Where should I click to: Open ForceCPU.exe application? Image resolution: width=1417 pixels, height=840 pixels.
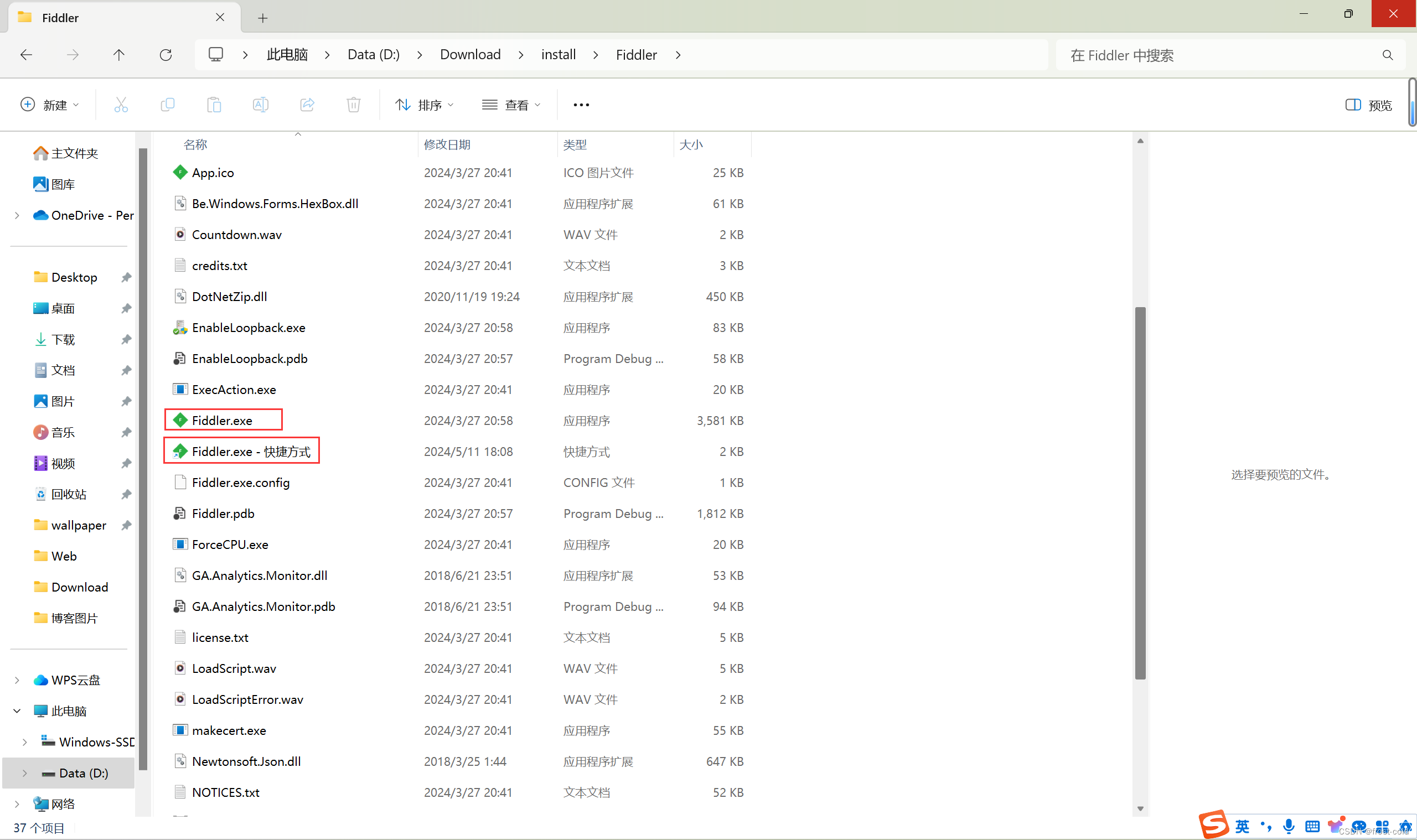tap(230, 544)
